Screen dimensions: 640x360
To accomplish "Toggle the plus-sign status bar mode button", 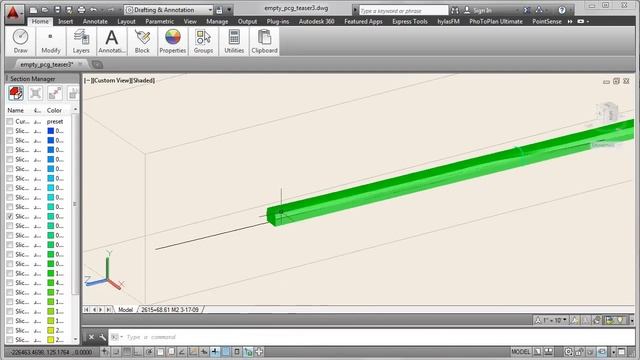I will point(215,352).
